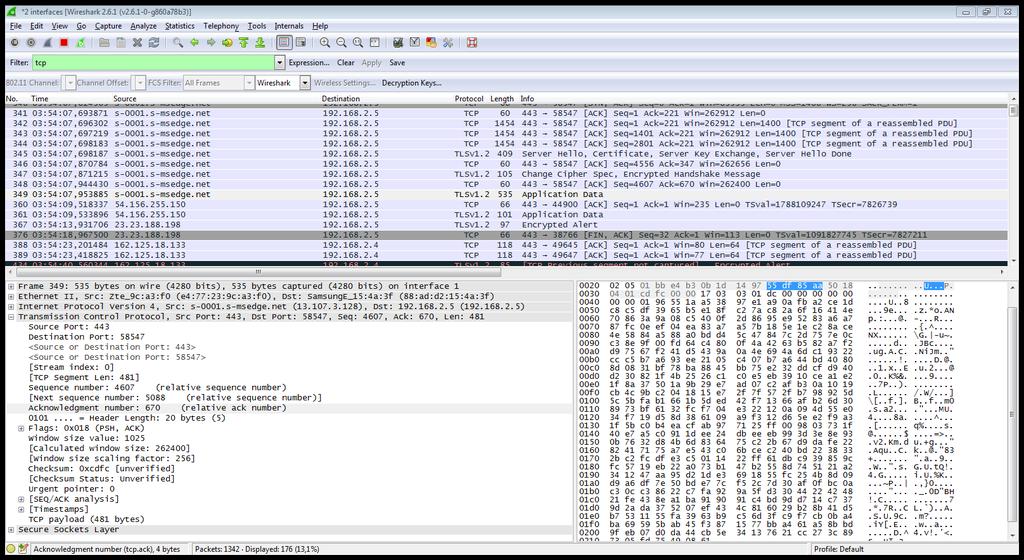Start a new live capture (shark fin icon)
Image resolution: width=1024 pixels, height=560 pixels.
pyautogui.click(x=47, y=42)
